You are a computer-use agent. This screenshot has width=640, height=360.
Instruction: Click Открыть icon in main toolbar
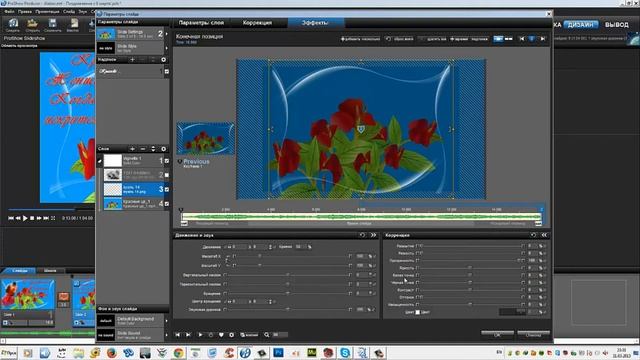click(x=33, y=24)
